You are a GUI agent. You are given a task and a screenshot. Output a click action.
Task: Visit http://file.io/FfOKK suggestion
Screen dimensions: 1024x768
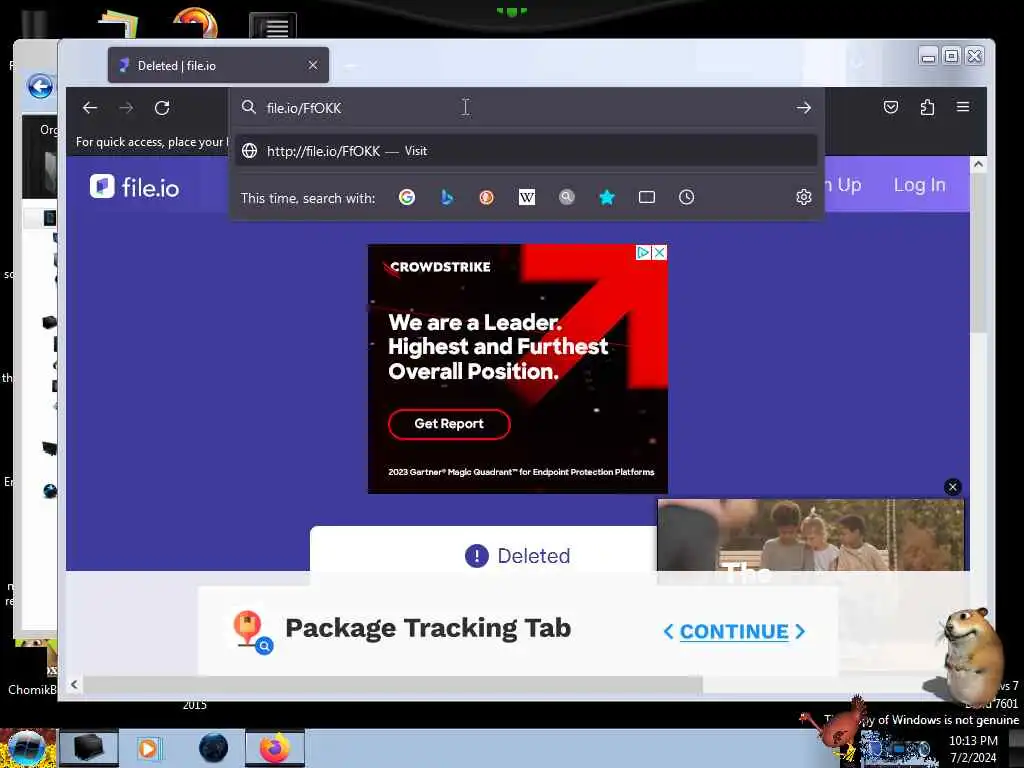(x=526, y=151)
